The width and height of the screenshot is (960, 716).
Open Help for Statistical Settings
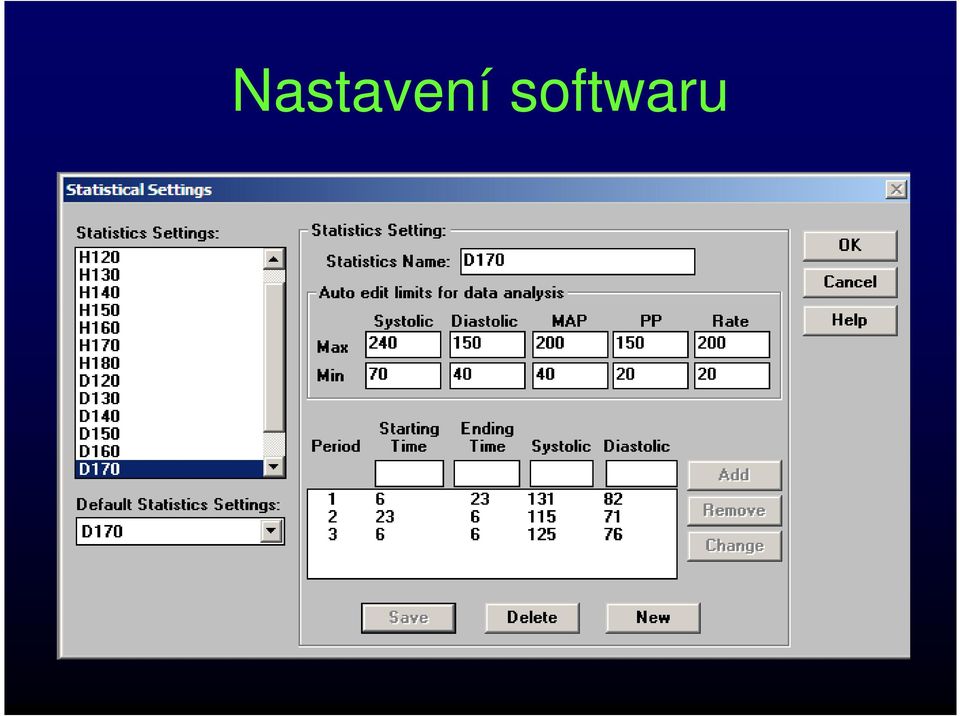pos(850,320)
